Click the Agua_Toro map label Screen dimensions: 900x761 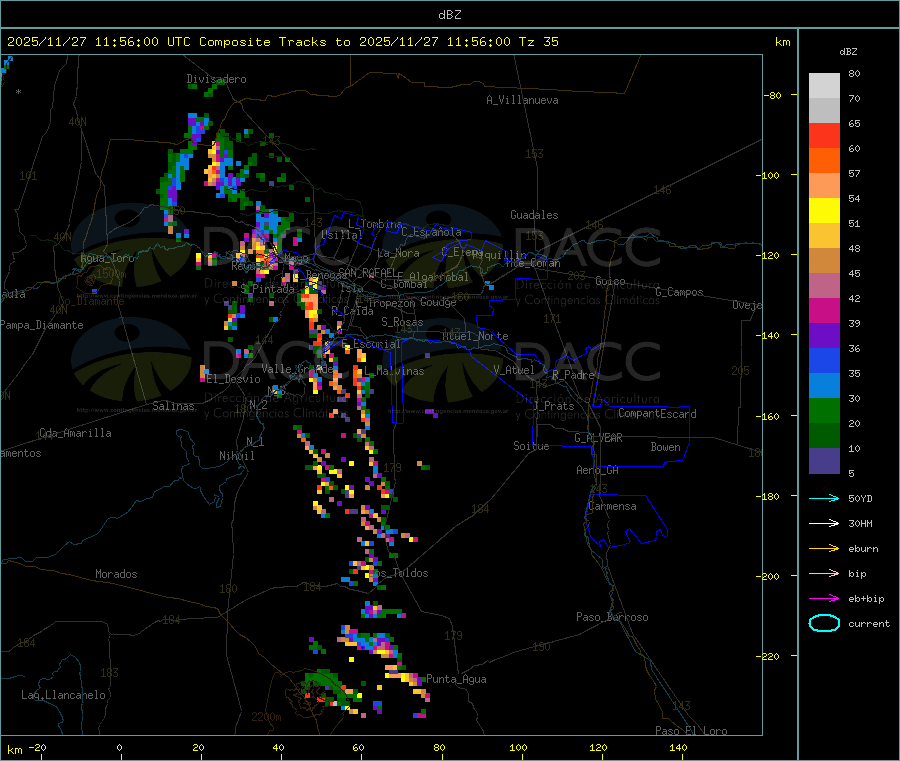point(107,258)
